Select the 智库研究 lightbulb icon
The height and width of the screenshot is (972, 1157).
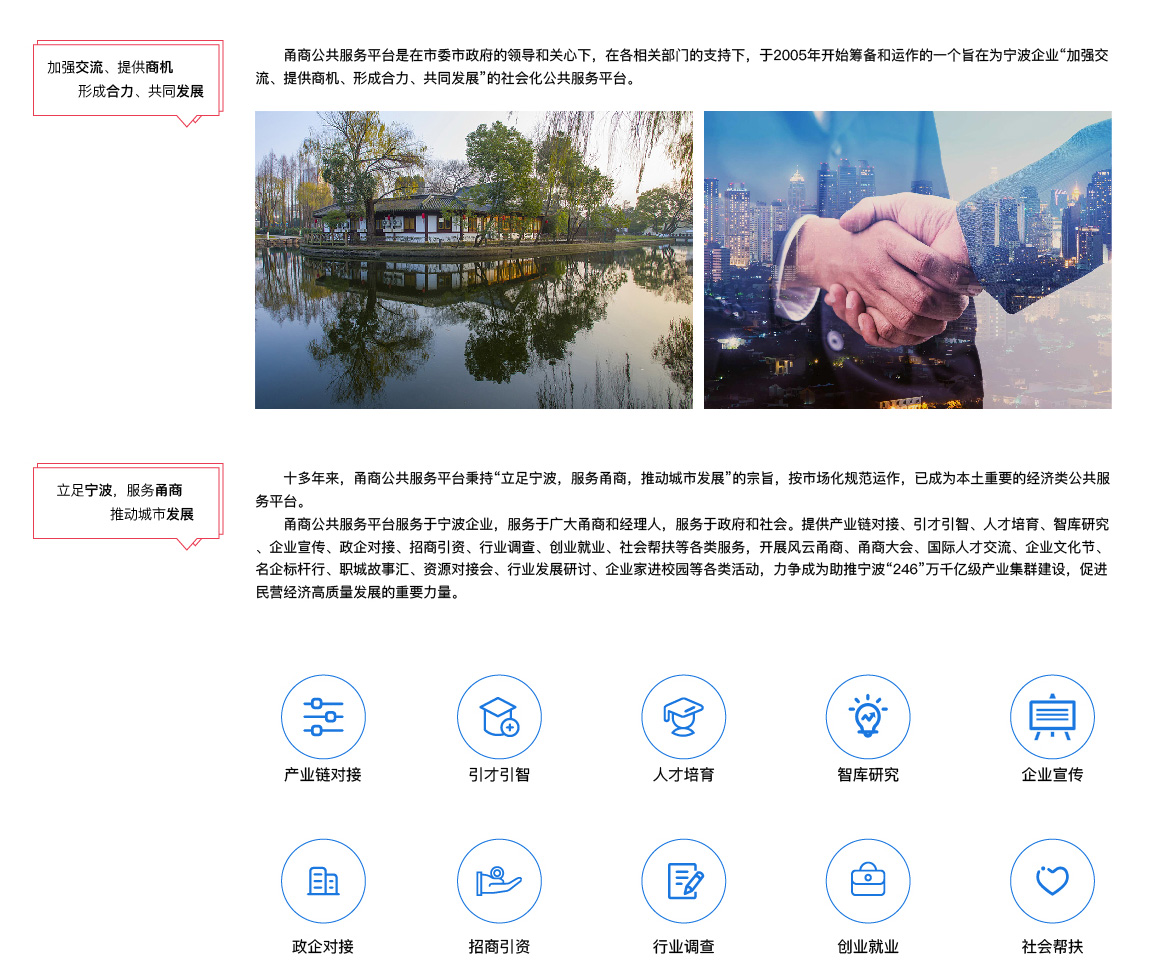pos(868,717)
